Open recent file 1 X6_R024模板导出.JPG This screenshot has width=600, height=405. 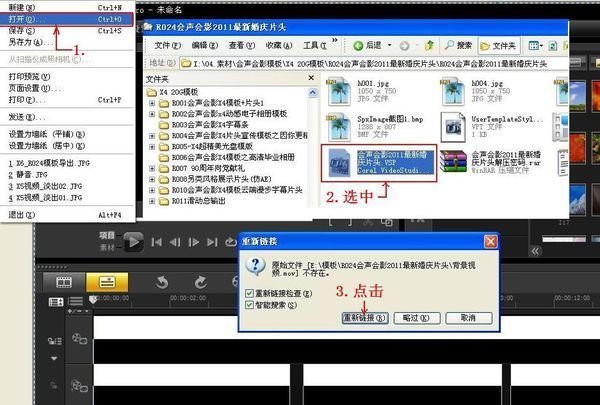coord(67,163)
